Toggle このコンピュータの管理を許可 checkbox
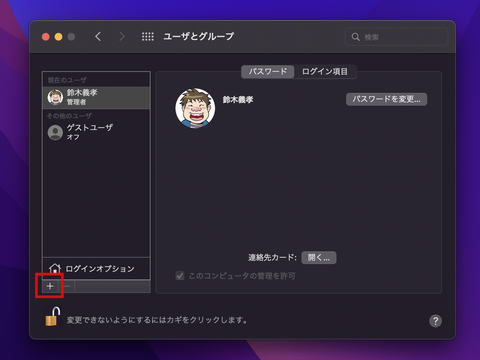This screenshot has height=360, width=480. 180,276
